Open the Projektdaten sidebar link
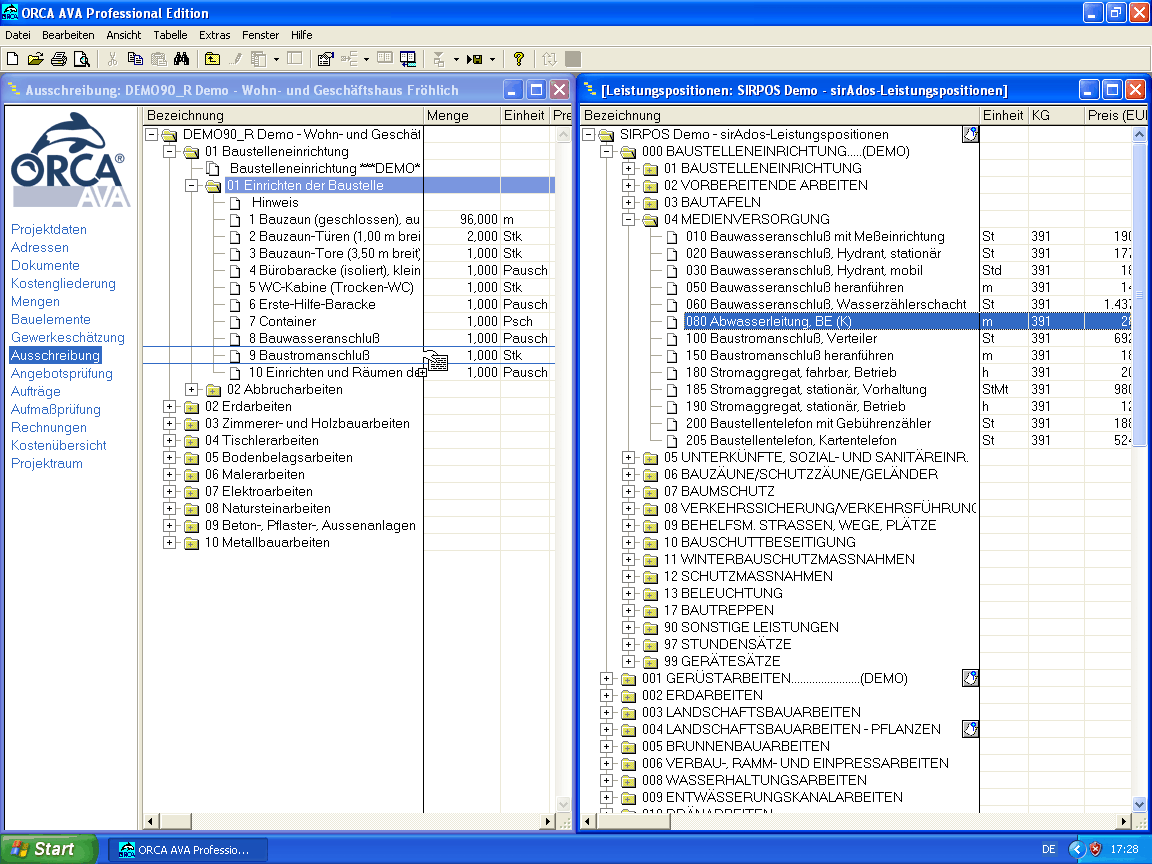This screenshot has width=1152, height=864. pos(48,229)
